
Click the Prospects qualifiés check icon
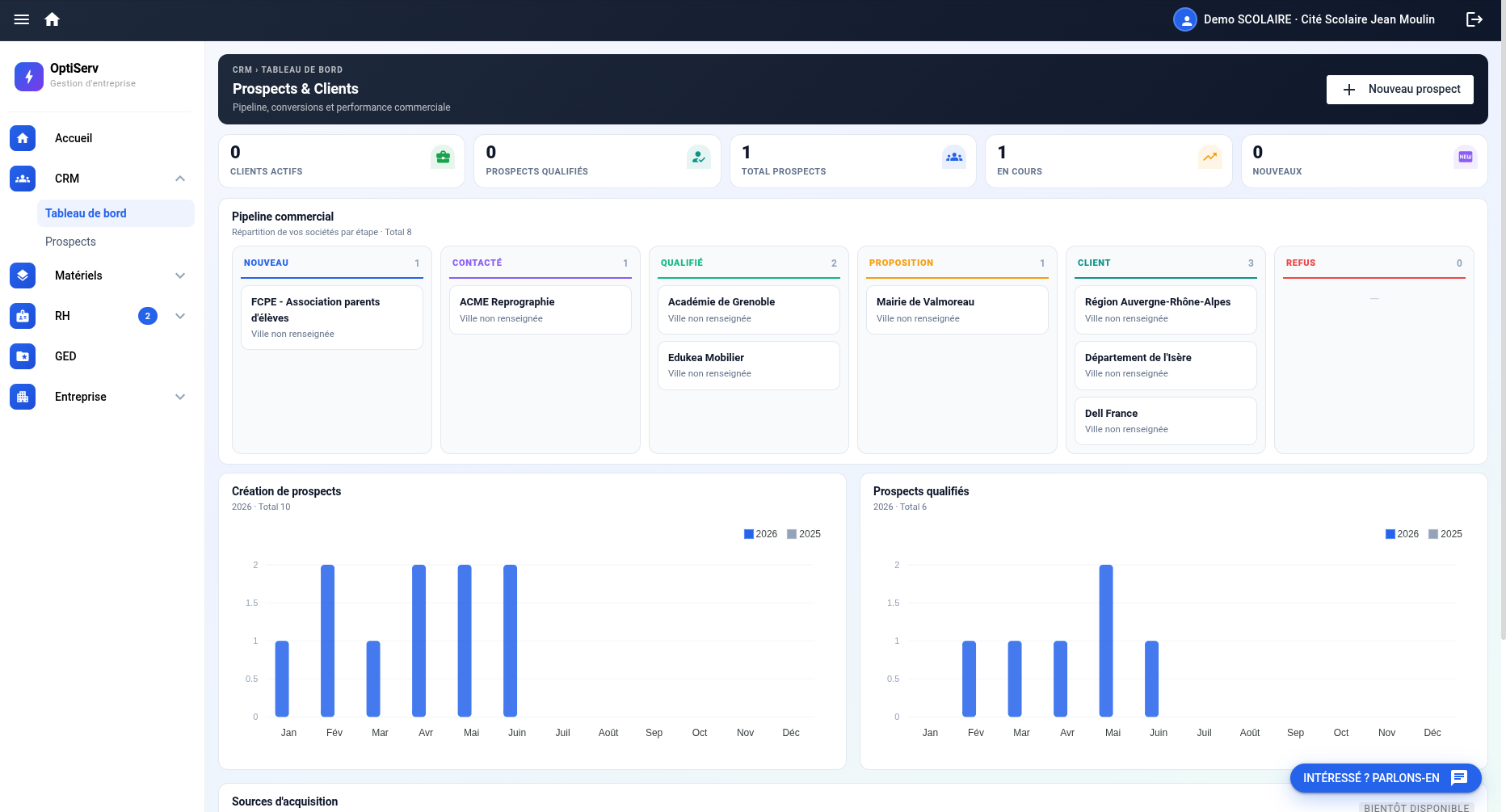tap(699, 157)
